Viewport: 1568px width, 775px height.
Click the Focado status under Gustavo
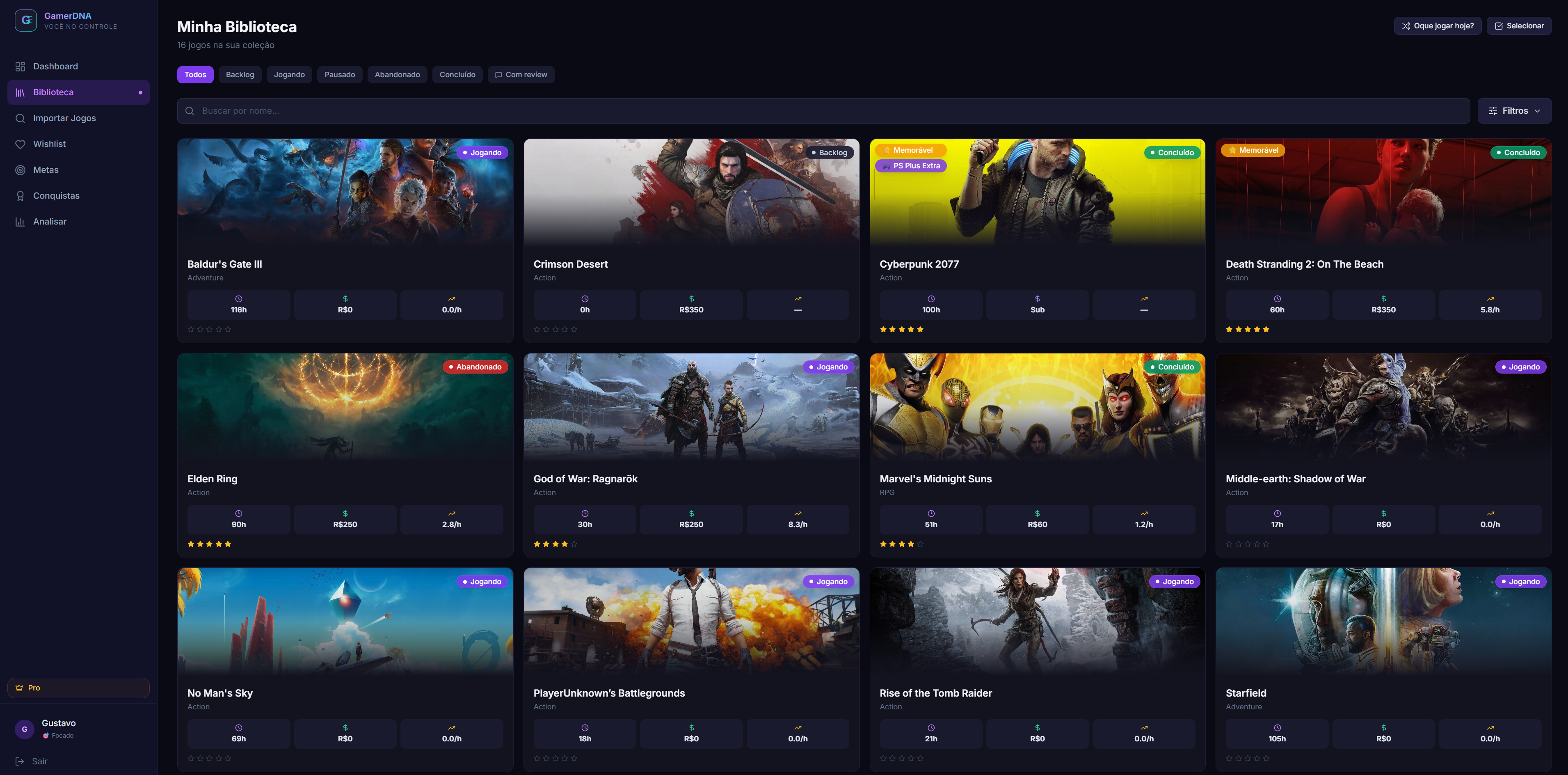(x=58, y=736)
